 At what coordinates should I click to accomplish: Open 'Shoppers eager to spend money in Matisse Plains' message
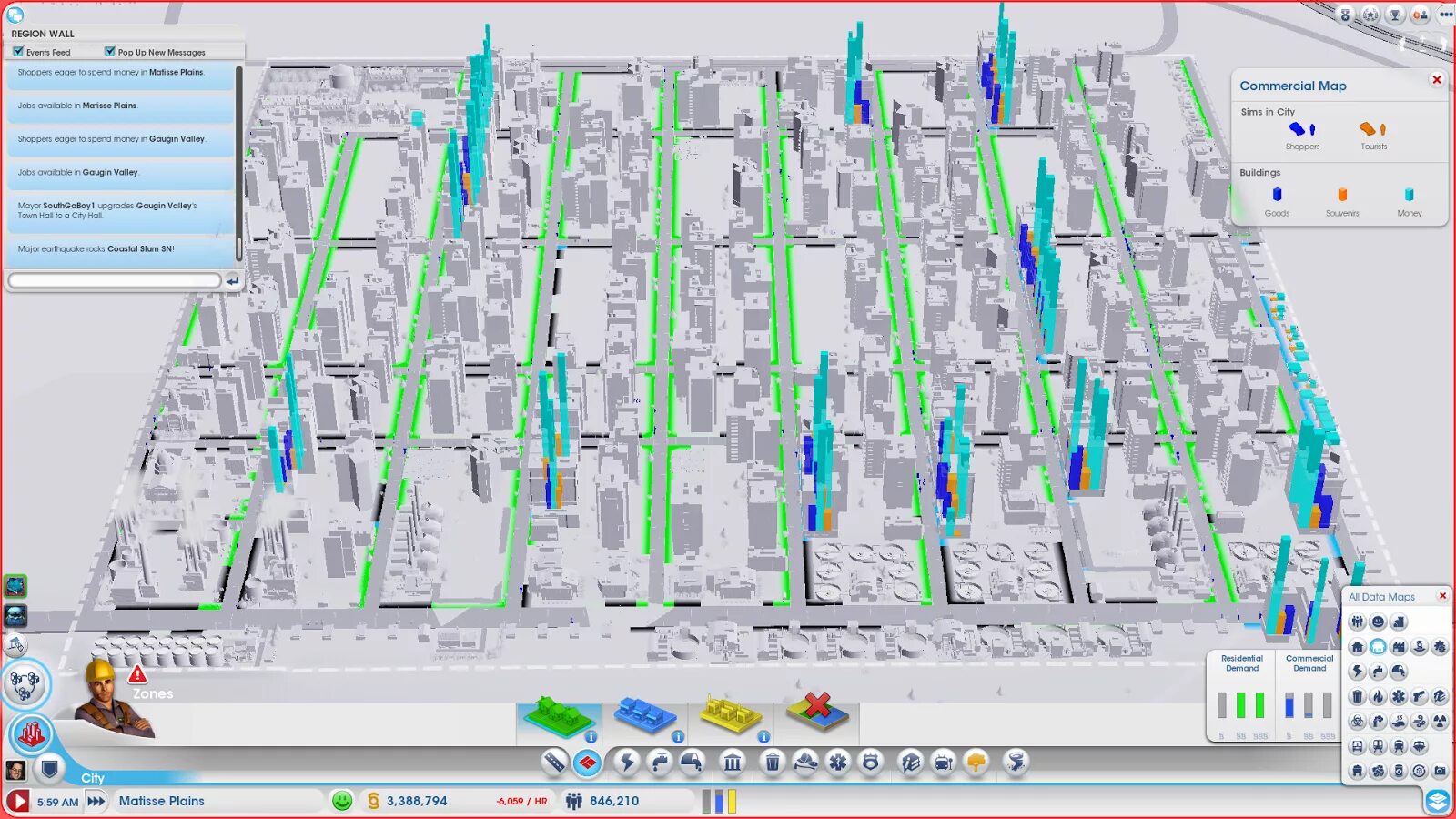click(120, 76)
